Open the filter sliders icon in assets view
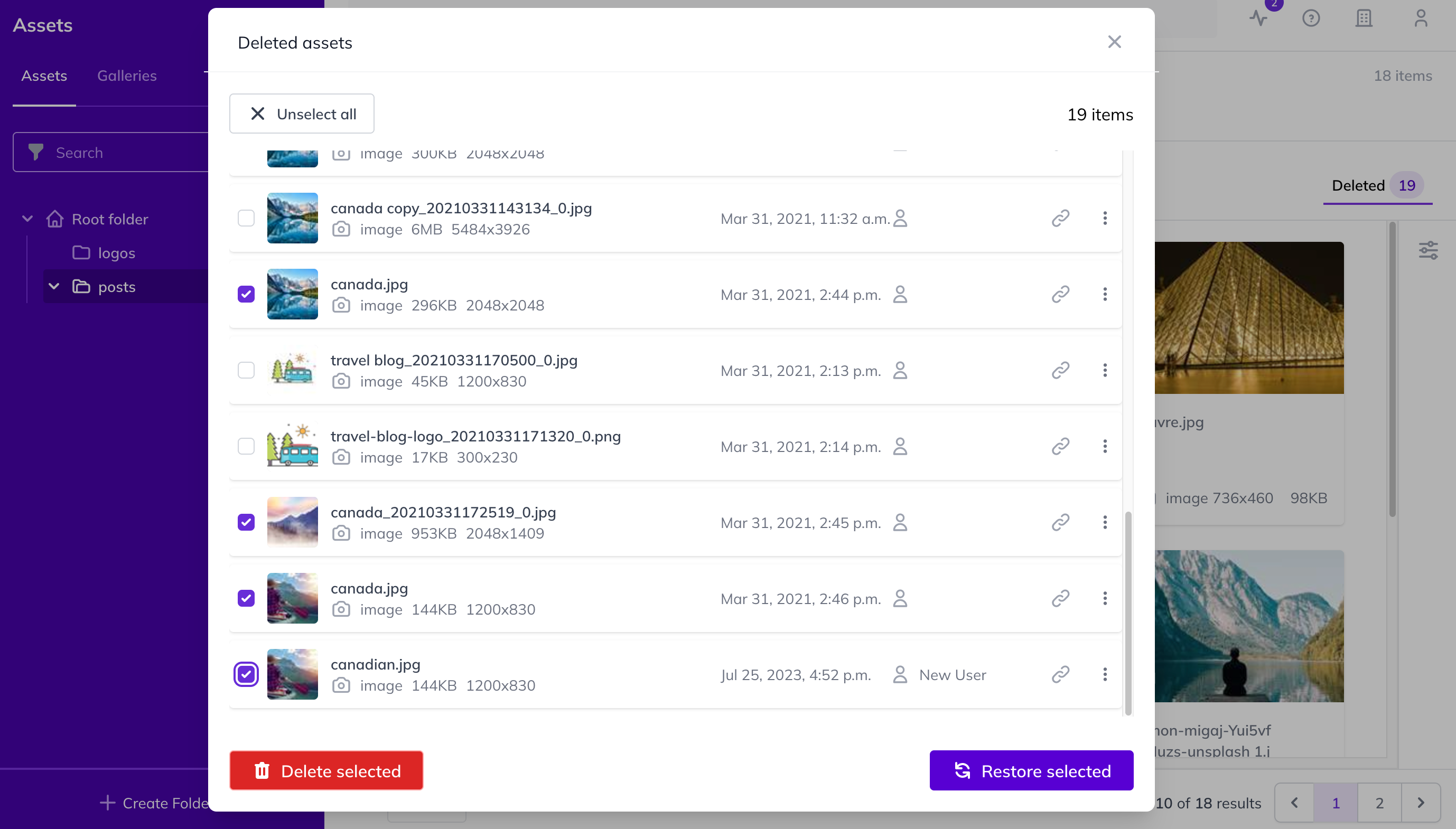Screen dimensions: 1456x829 [x=1428, y=250]
